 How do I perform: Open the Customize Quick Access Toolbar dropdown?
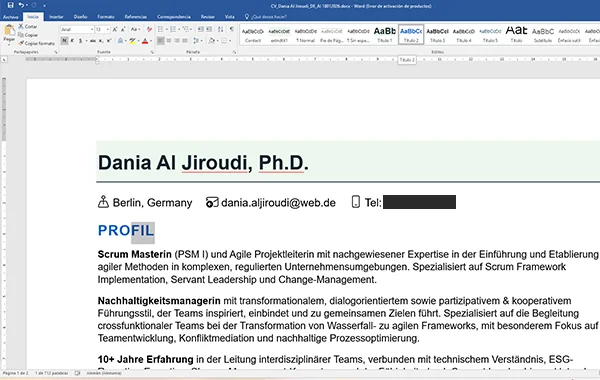click(x=44, y=6)
